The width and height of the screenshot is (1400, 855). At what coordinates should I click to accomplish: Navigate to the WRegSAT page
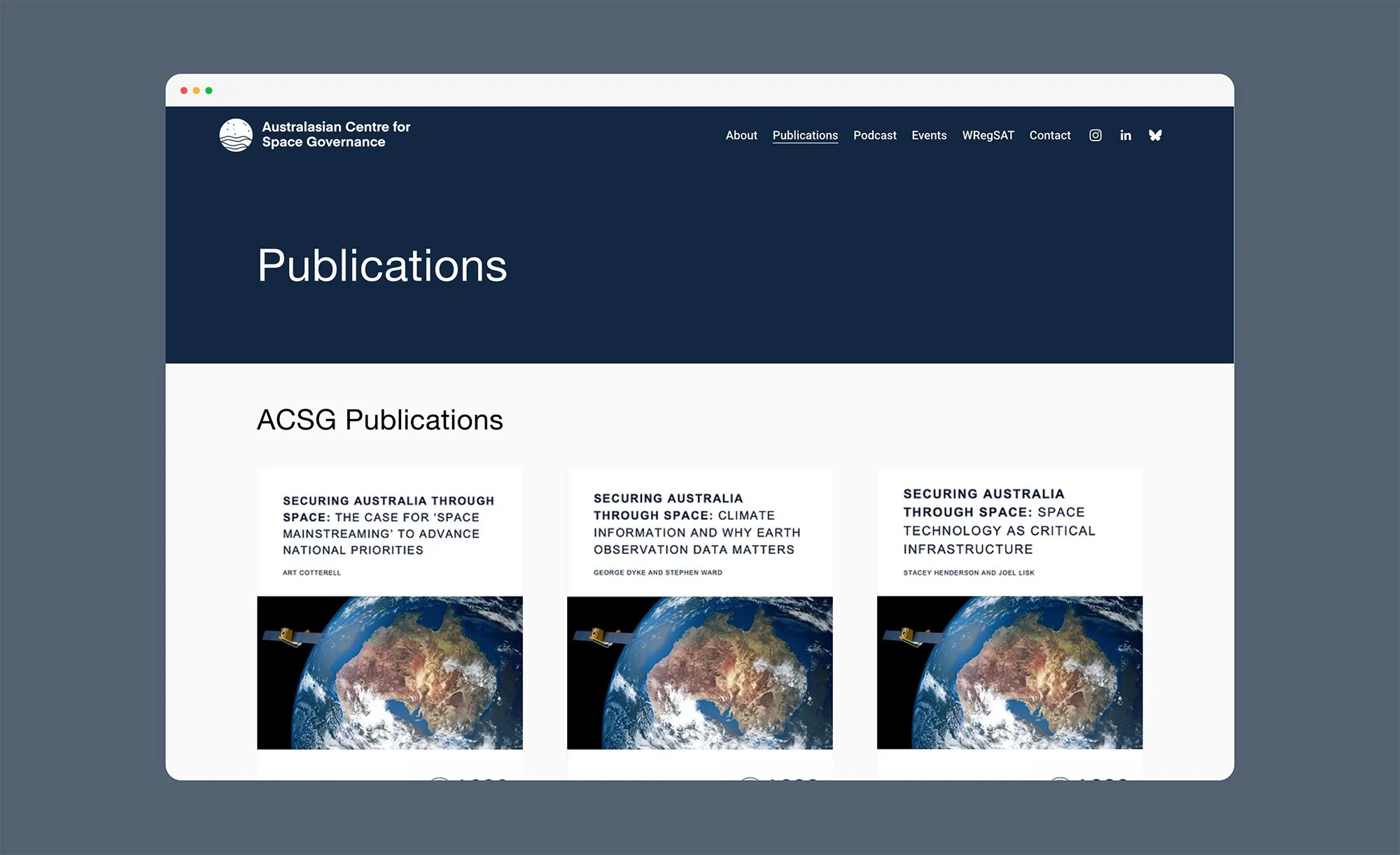pos(988,135)
